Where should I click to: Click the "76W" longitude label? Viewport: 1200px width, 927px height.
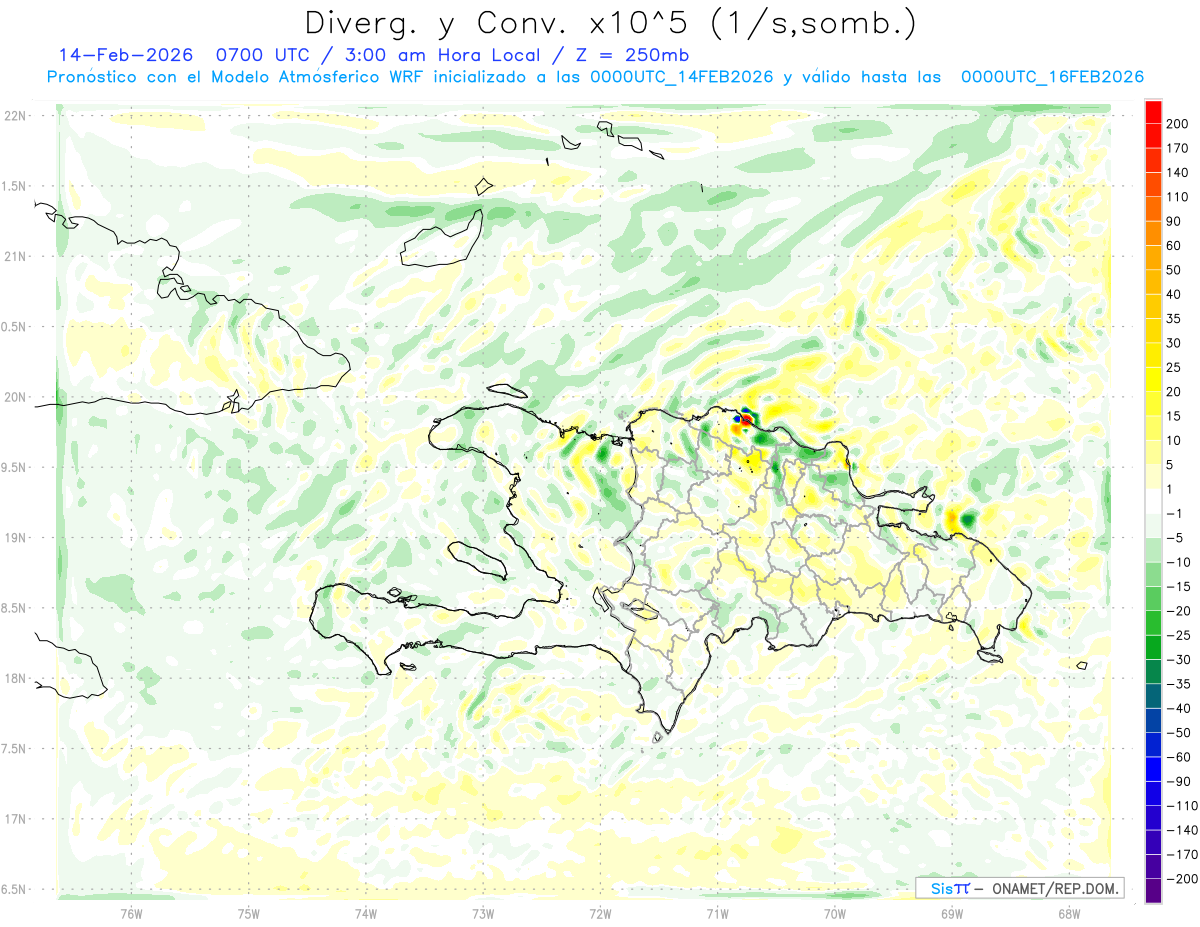(x=131, y=912)
